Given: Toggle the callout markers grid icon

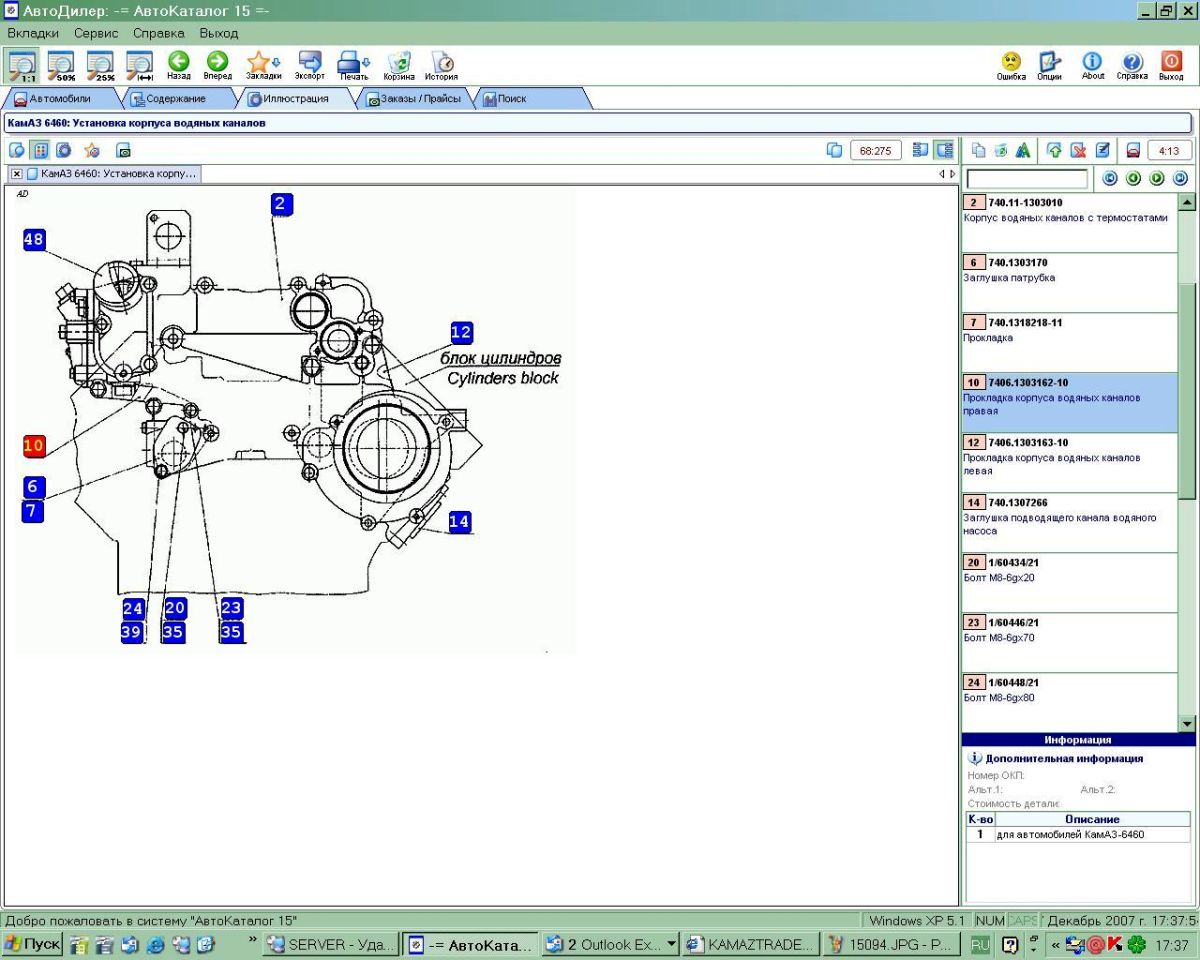Looking at the screenshot, I should click(x=40, y=150).
